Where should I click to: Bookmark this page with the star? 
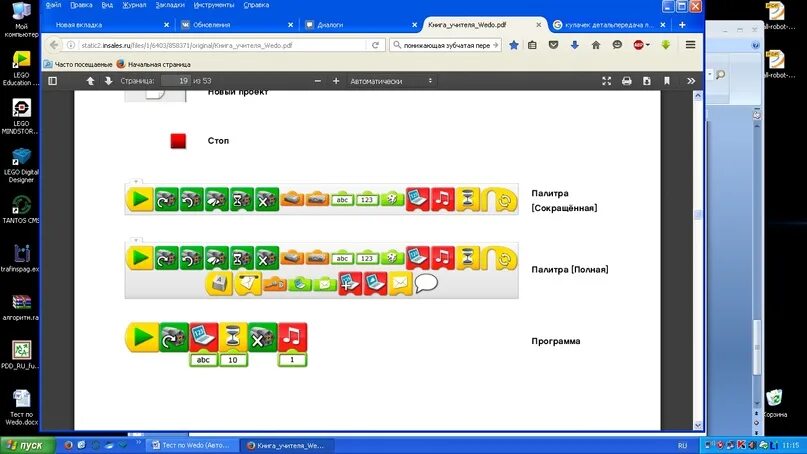(514, 45)
